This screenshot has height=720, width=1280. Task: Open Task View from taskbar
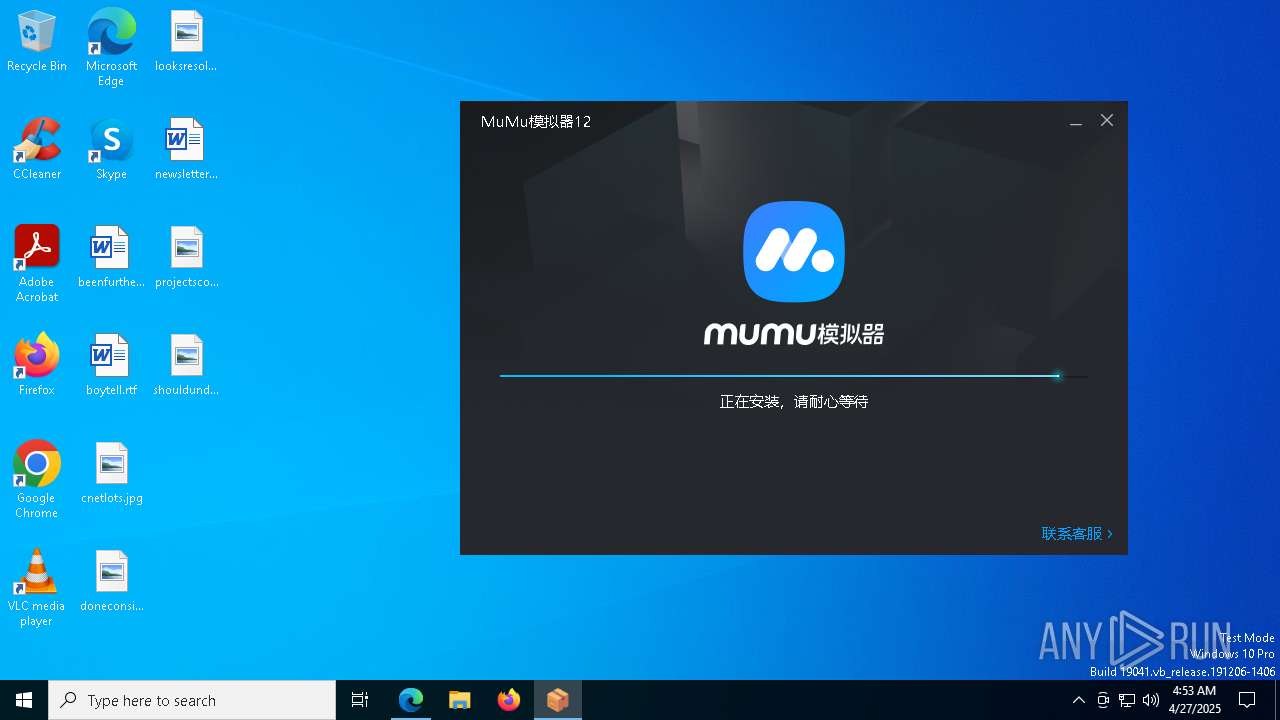coord(360,700)
